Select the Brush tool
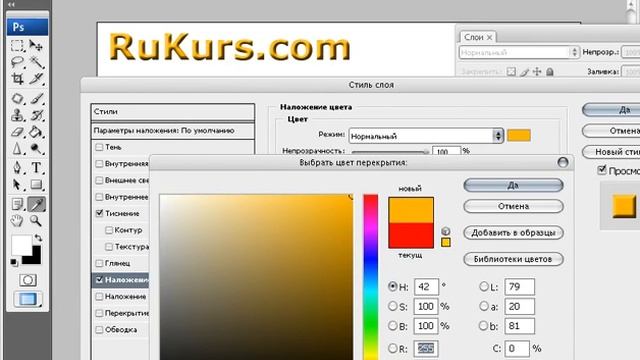This screenshot has height=360, width=640. pos(36,99)
